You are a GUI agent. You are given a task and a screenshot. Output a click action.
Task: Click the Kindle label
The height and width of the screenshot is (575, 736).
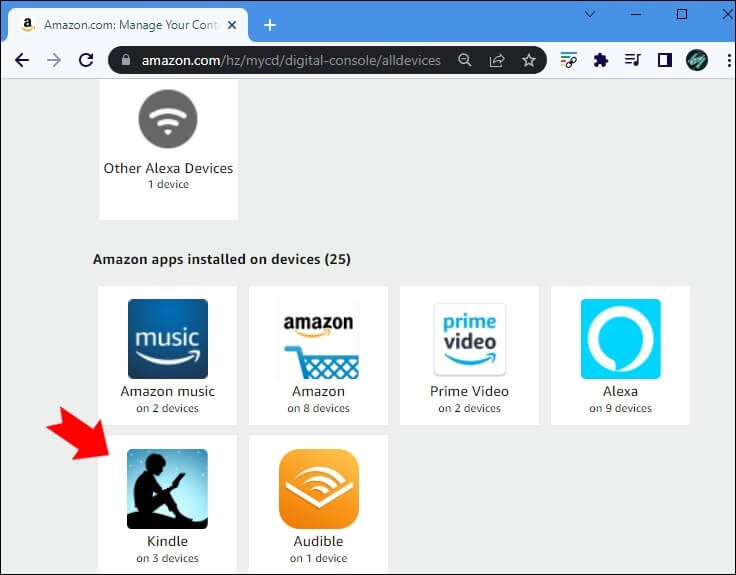click(x=168, y=541)
